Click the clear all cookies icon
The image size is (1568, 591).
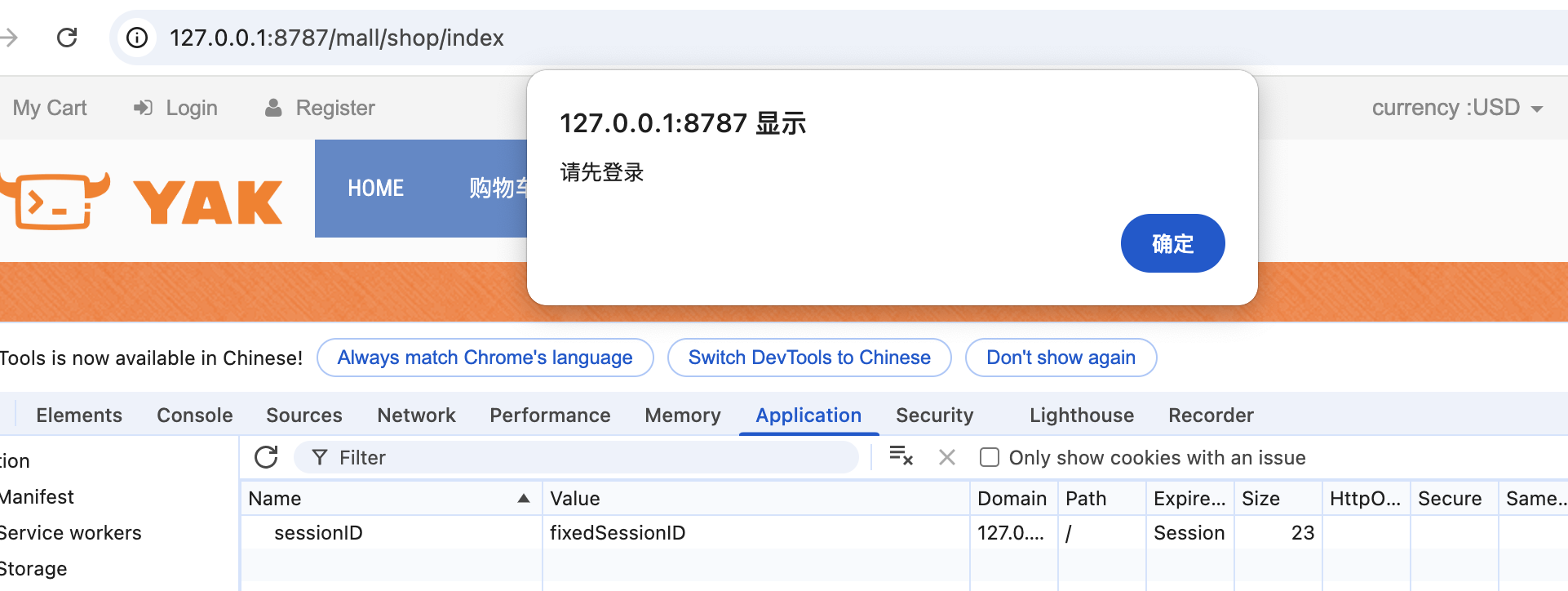coord(901,456)
